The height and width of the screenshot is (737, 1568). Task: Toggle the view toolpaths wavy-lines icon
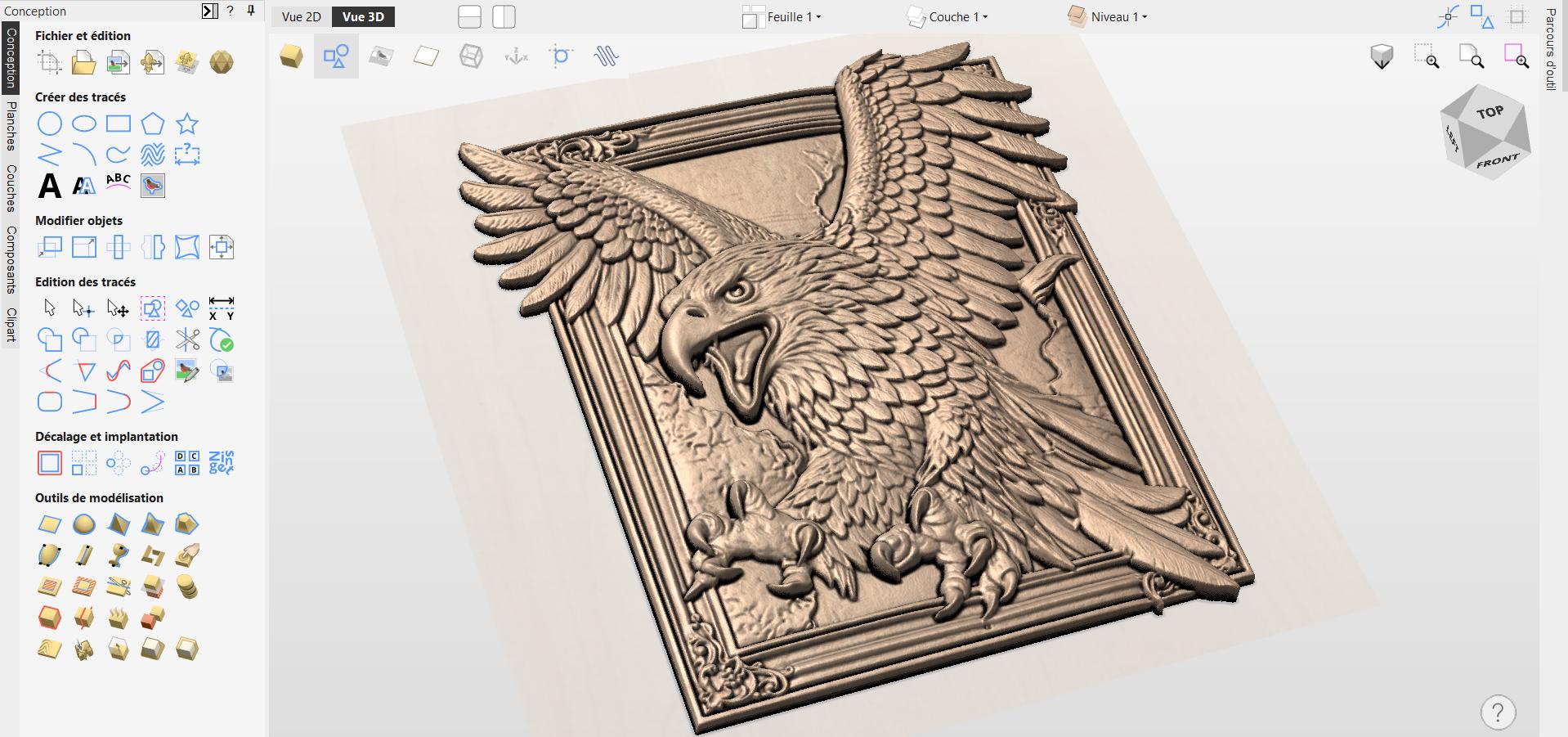coord(606,56)
